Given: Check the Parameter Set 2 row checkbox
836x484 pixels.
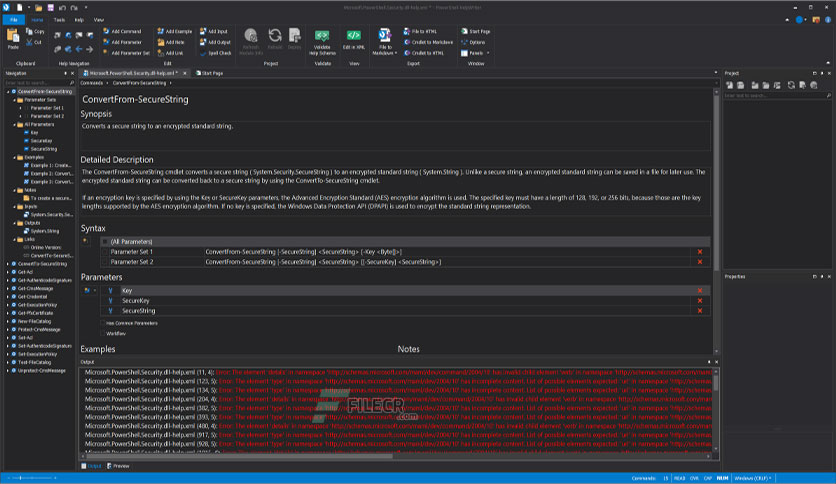Looking at the screenshot, I should pyautogui.click(x=104, y=262).
